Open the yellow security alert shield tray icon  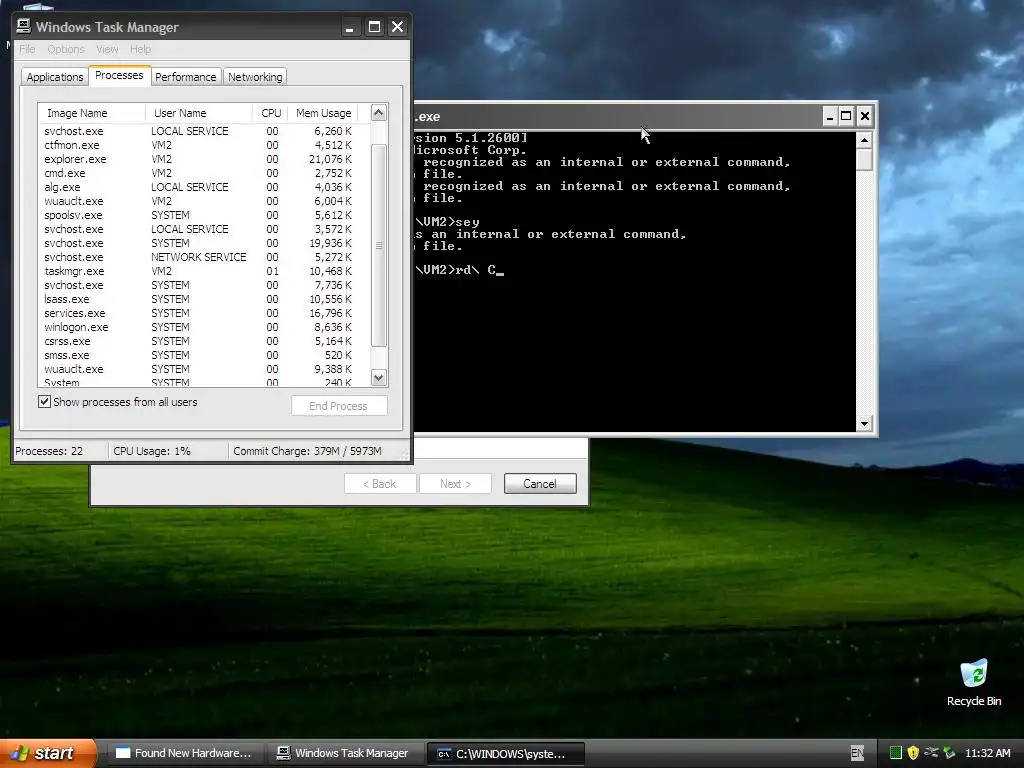[x=914, y=753]
